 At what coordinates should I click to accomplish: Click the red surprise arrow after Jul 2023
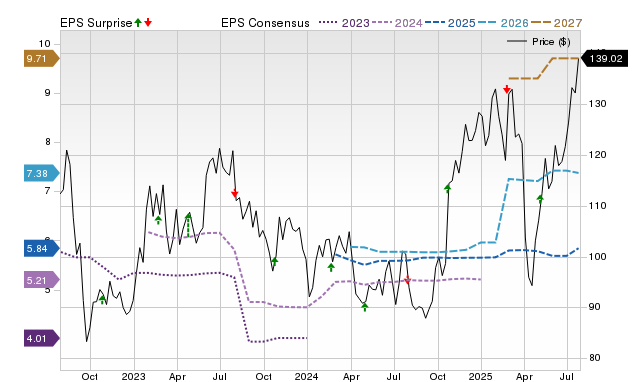click(235, 193)
